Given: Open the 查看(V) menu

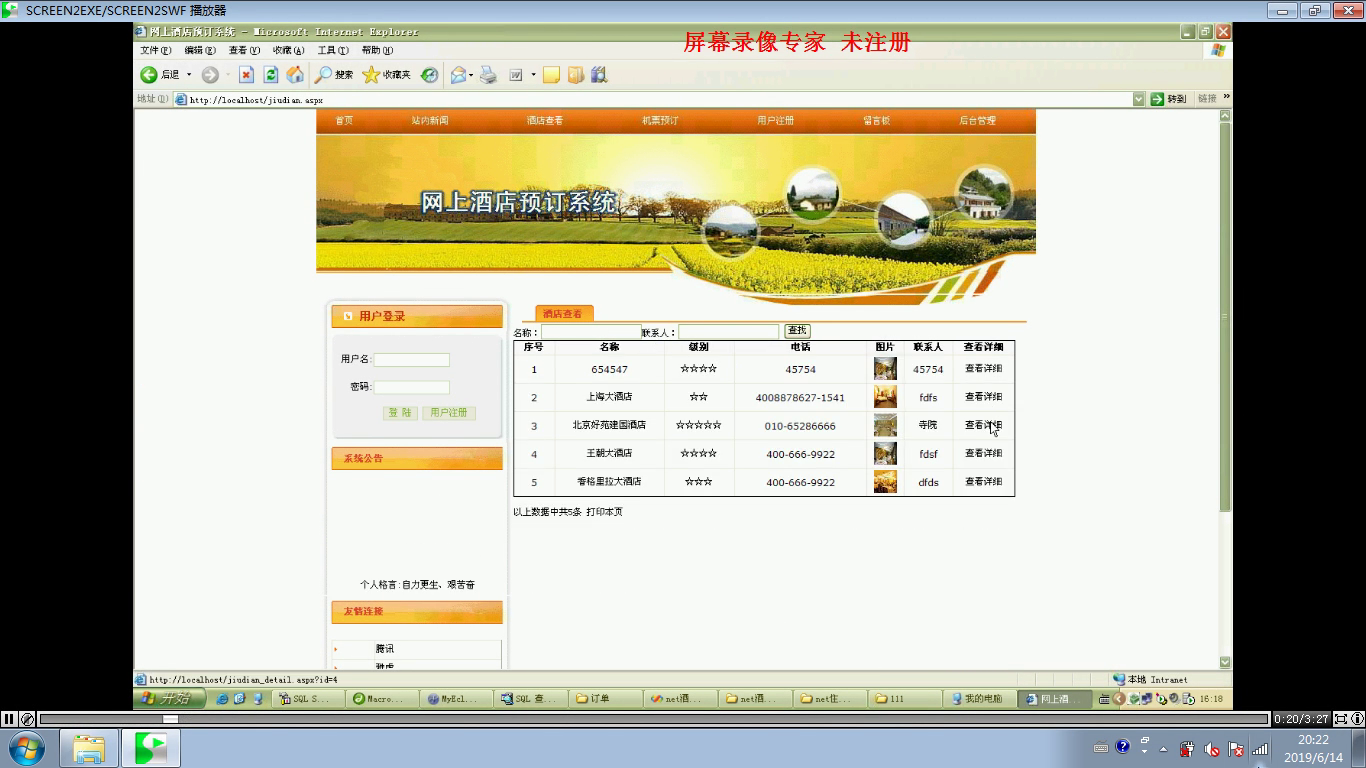Looking at the screenshot, I should coord(244,50).
